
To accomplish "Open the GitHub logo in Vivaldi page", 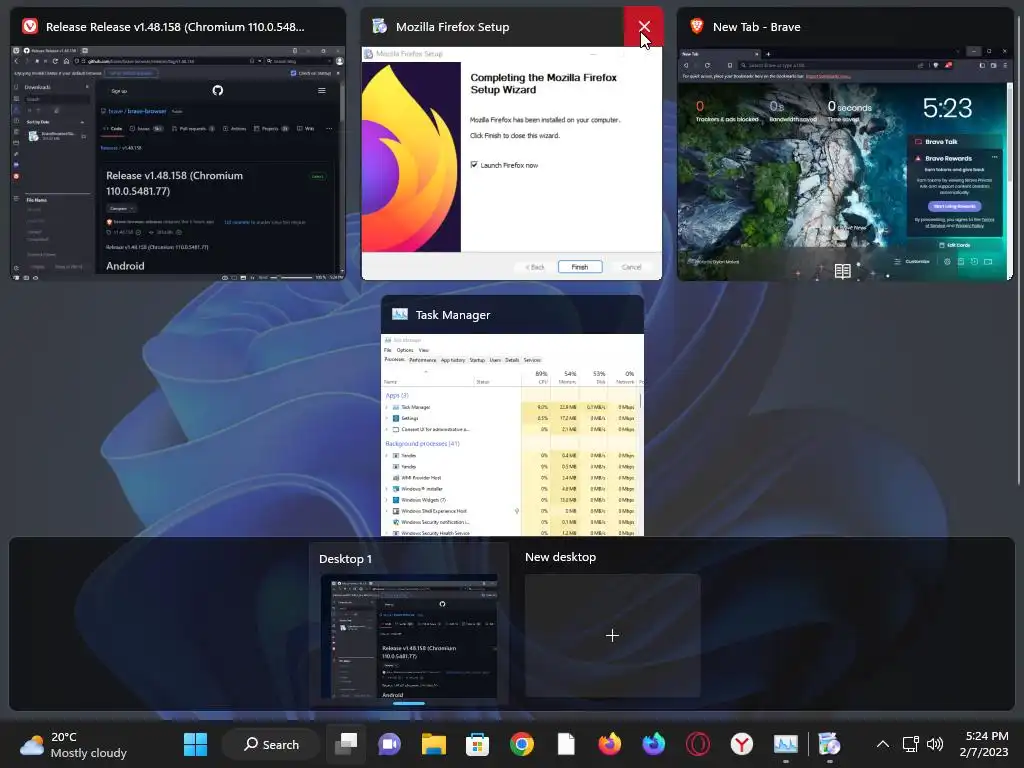I will [x=218, y=90].
